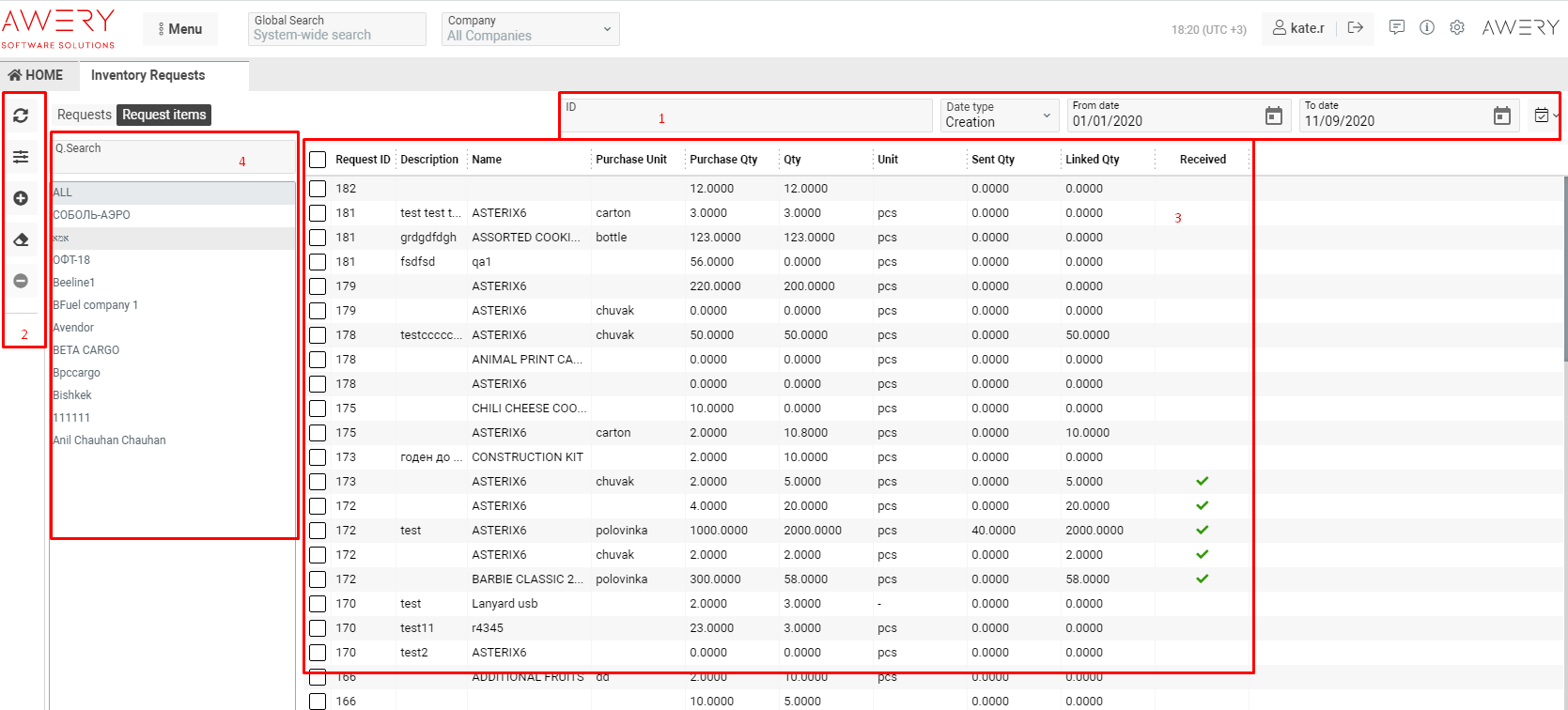
Task: Expand the date preset dropdown at far right
Action: click(1545, 116)
